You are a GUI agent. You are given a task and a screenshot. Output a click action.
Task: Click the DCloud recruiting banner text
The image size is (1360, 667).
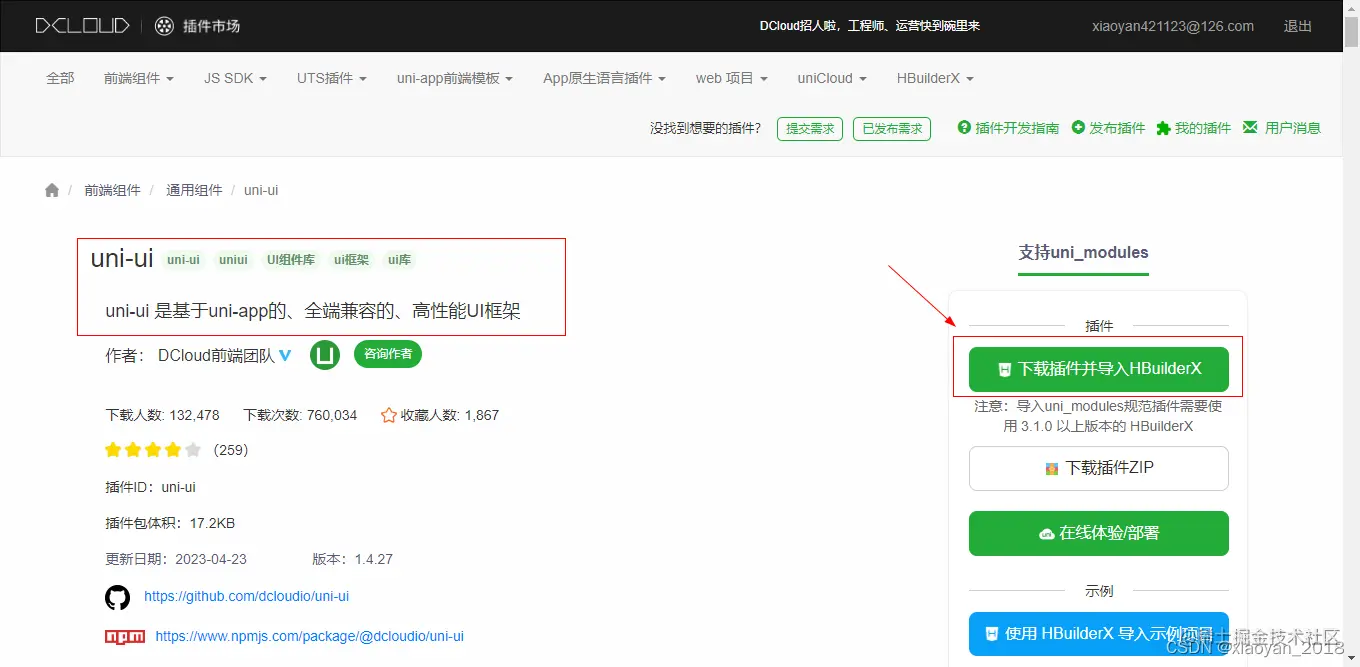(x=869, y=26)
